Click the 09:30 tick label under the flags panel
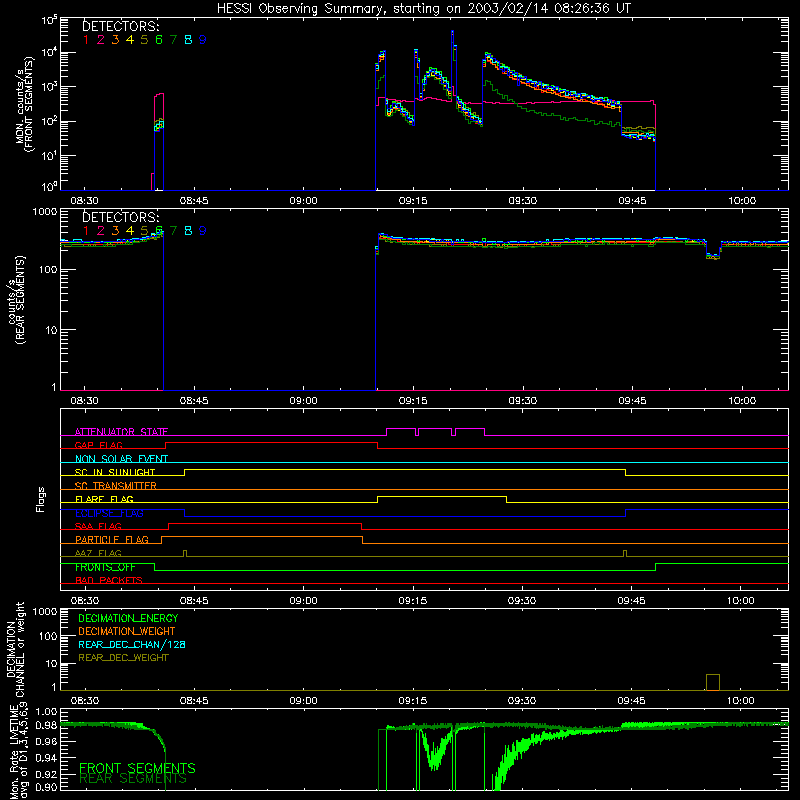The height and width of the screenshot is (800, 800). coord(522,601)
